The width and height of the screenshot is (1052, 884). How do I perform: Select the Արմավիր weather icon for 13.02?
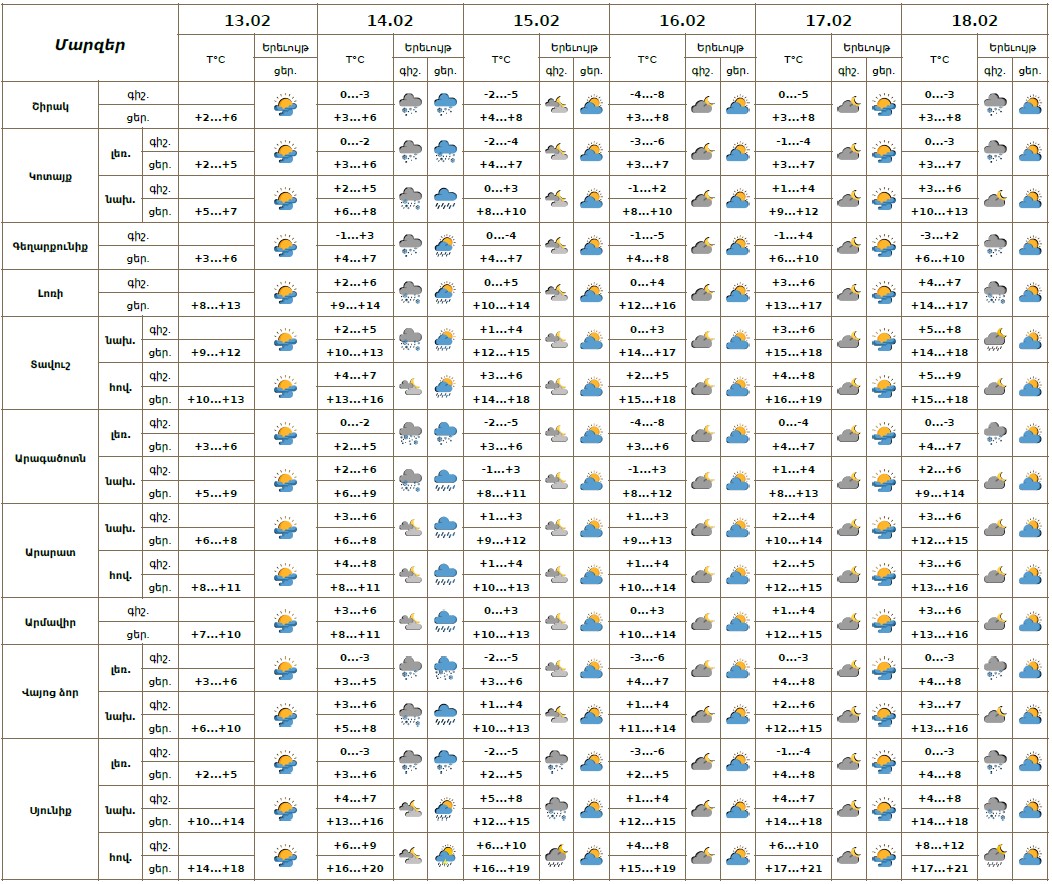285,622
